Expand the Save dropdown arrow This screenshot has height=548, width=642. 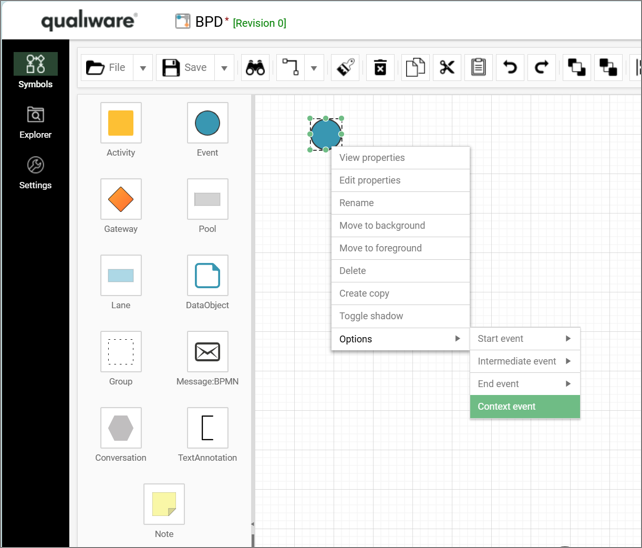(x=224, y=68)
